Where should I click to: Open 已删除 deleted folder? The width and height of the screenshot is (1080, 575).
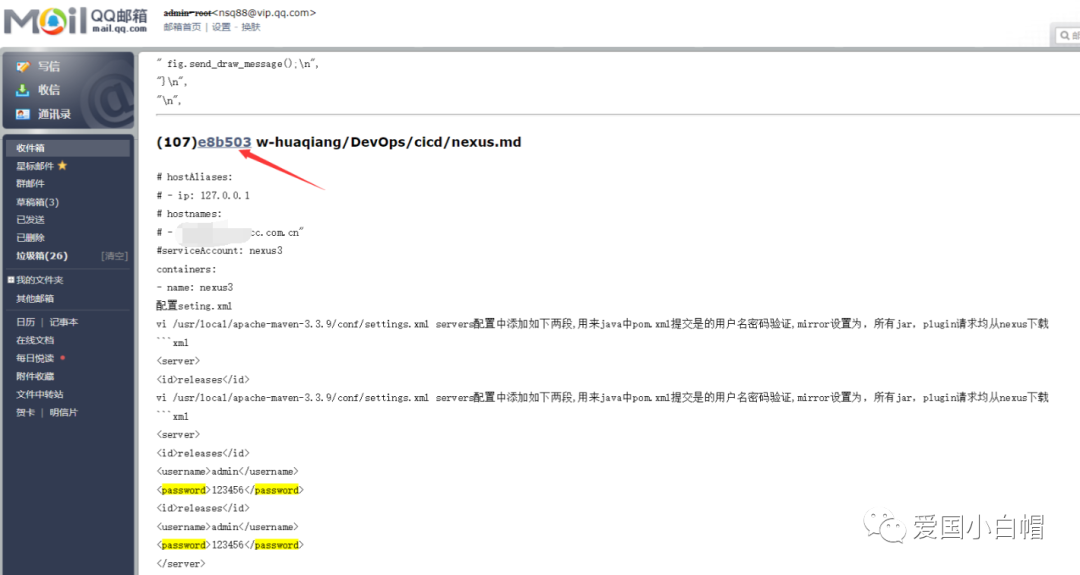30,238
